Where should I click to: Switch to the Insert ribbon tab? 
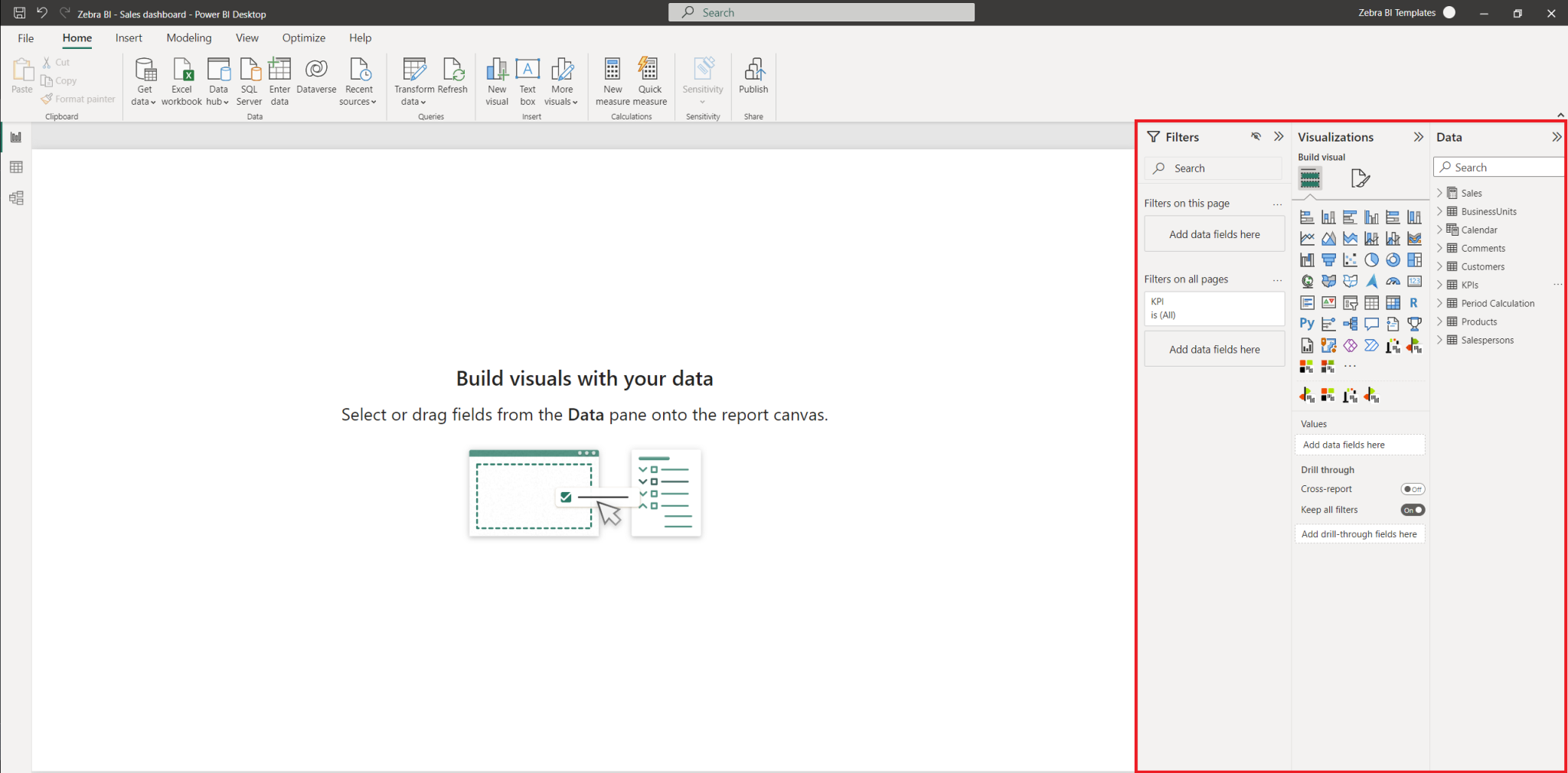pyautogui.click(x=129, y=38)
